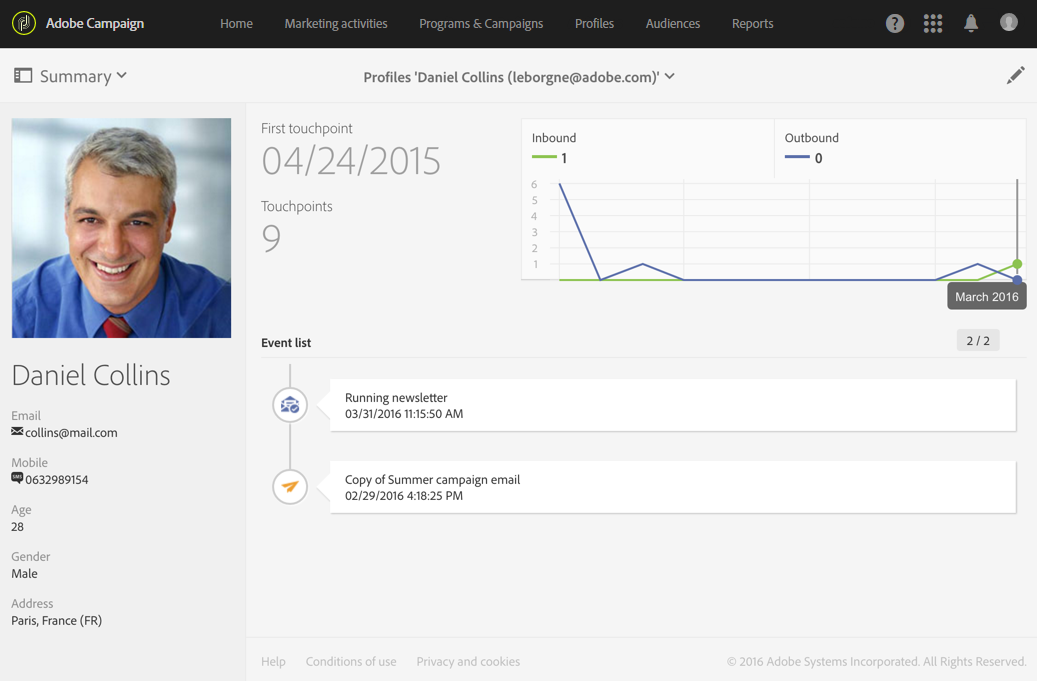Click Daniel Collins profile photo
1037x681 pixels.
[x=121, y=228]
